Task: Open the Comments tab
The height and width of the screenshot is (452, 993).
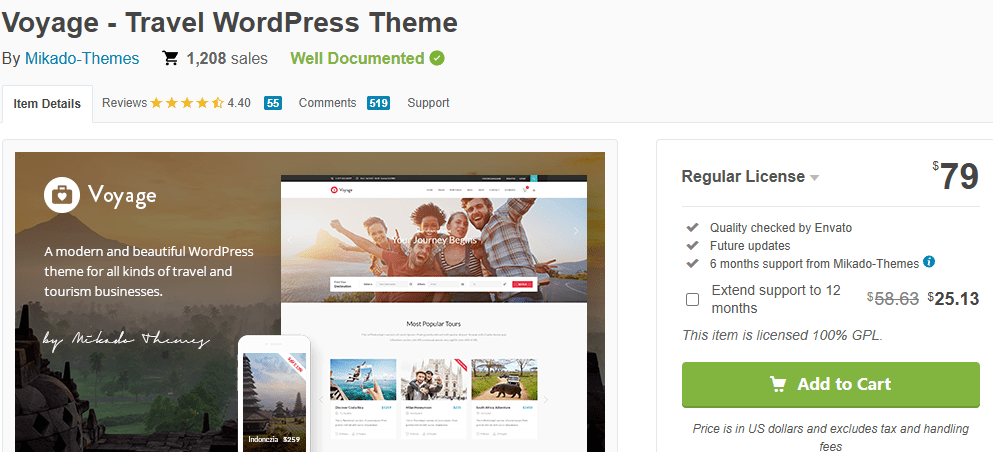Action: (327, 103)
